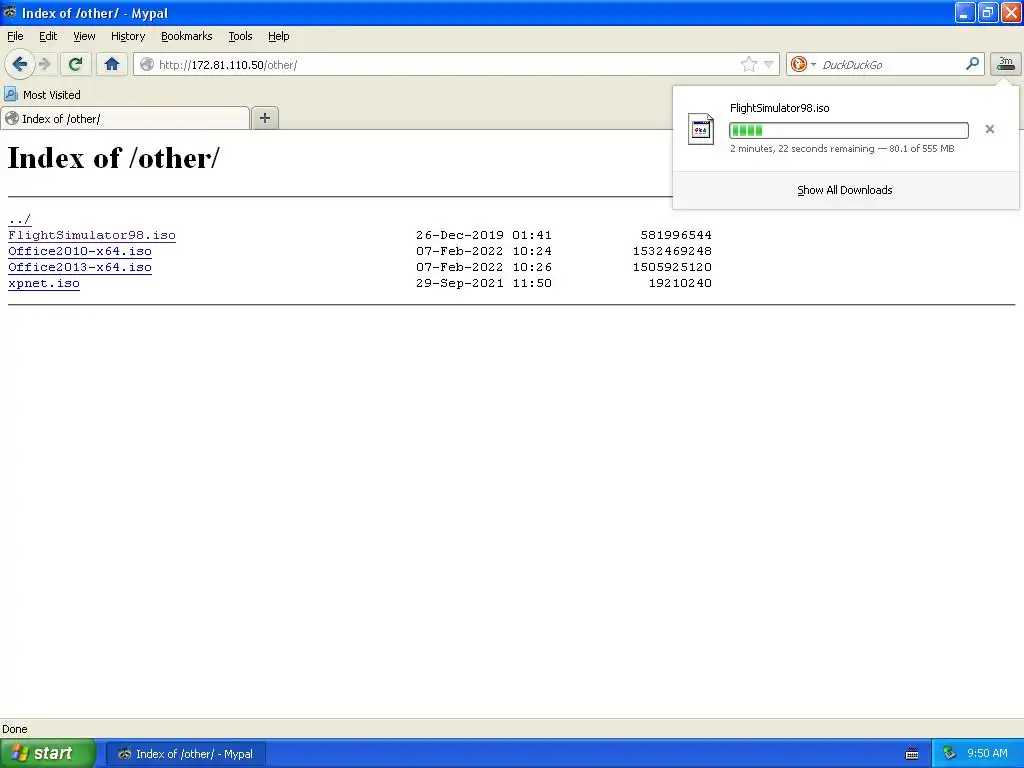
Task: Open the Tools menu
Action: [x=240, y=36]
